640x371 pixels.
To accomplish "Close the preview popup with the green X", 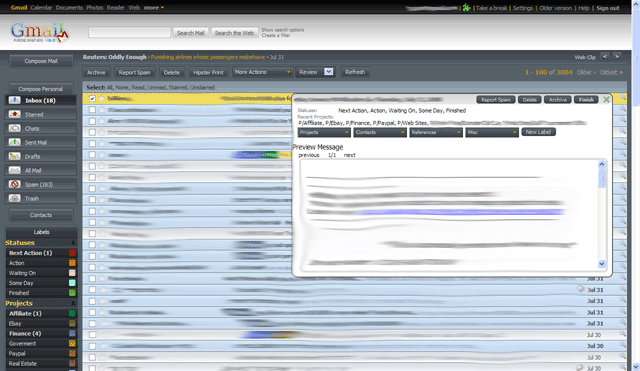I will tap(606, 100).
